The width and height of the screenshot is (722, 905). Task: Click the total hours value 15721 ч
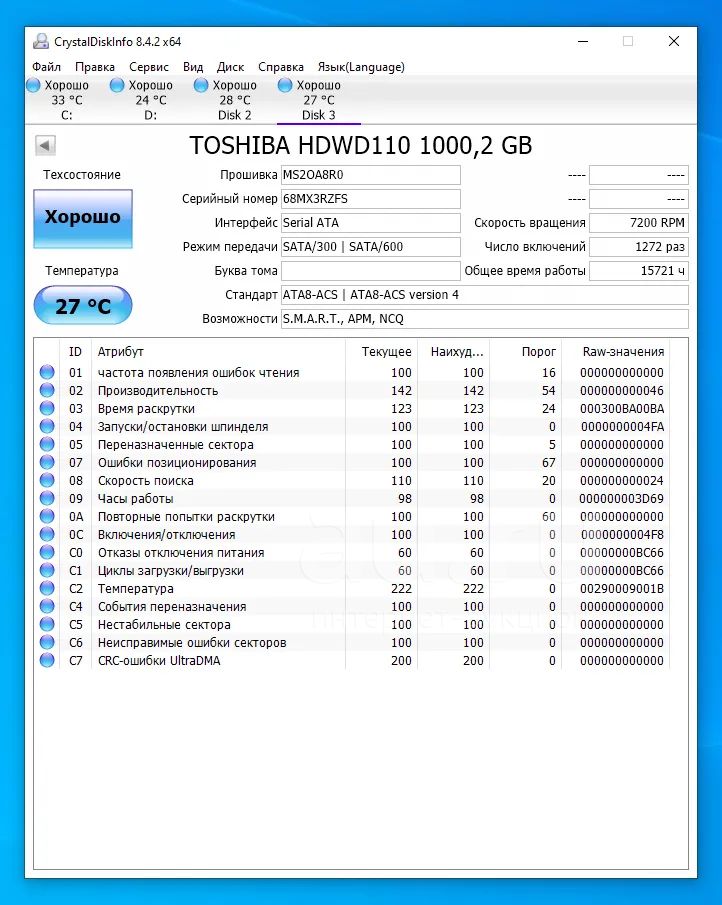(639, 271)
